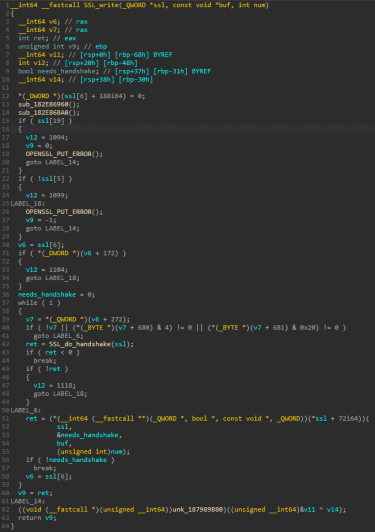Click the '(unsigned int)num);' argument

[x=93, y=452]
